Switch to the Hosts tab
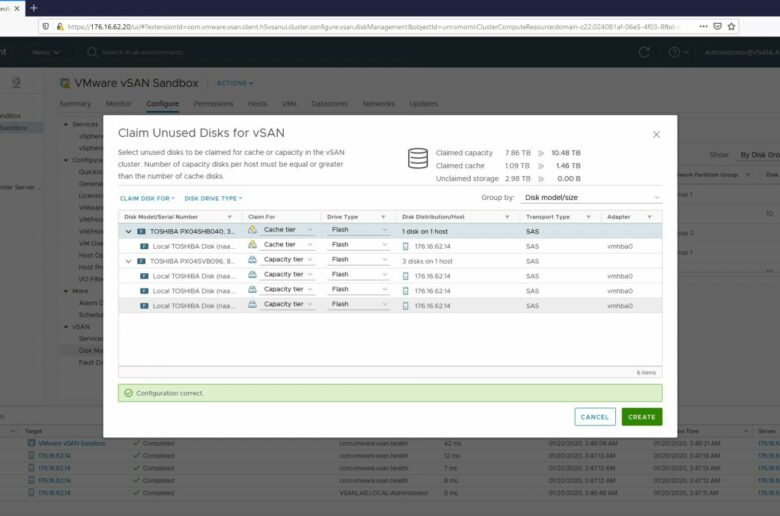The height and width of the screenshot is (516, 780). 257,103
